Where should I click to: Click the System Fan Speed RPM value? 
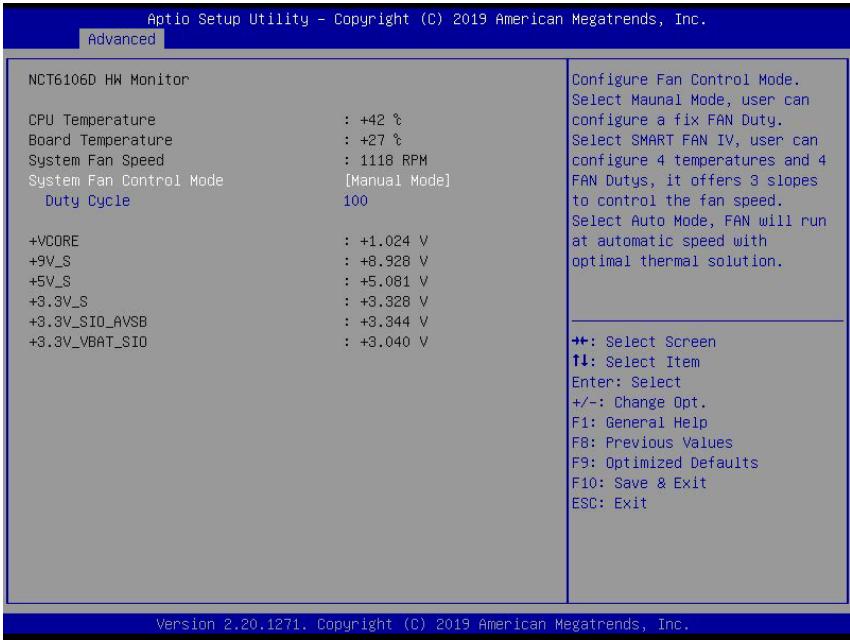394,160
